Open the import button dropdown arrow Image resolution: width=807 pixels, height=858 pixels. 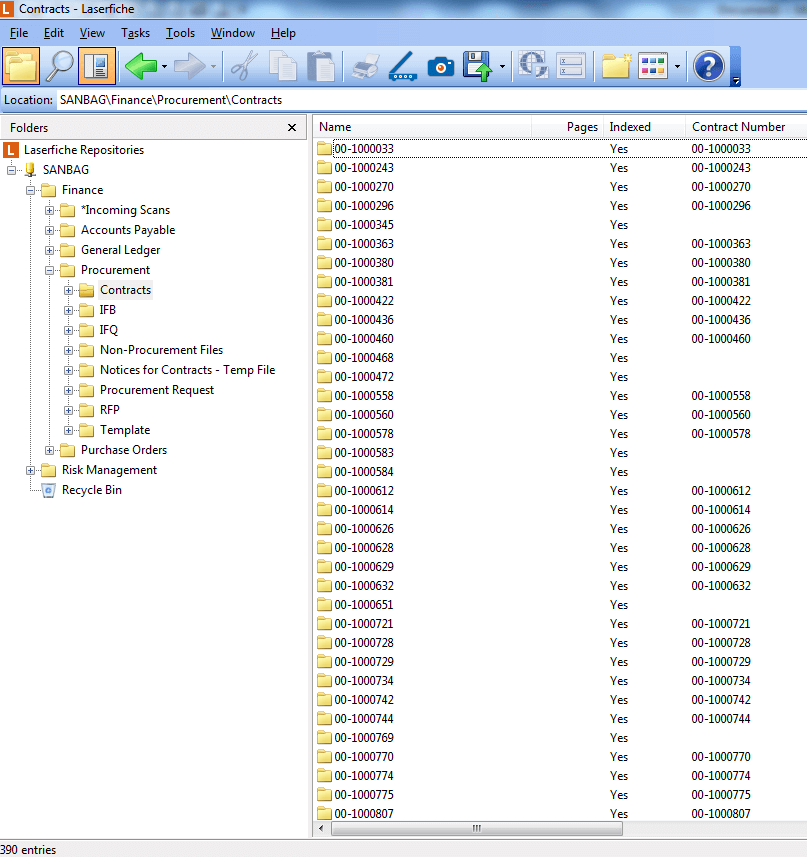tap(502, 67)
